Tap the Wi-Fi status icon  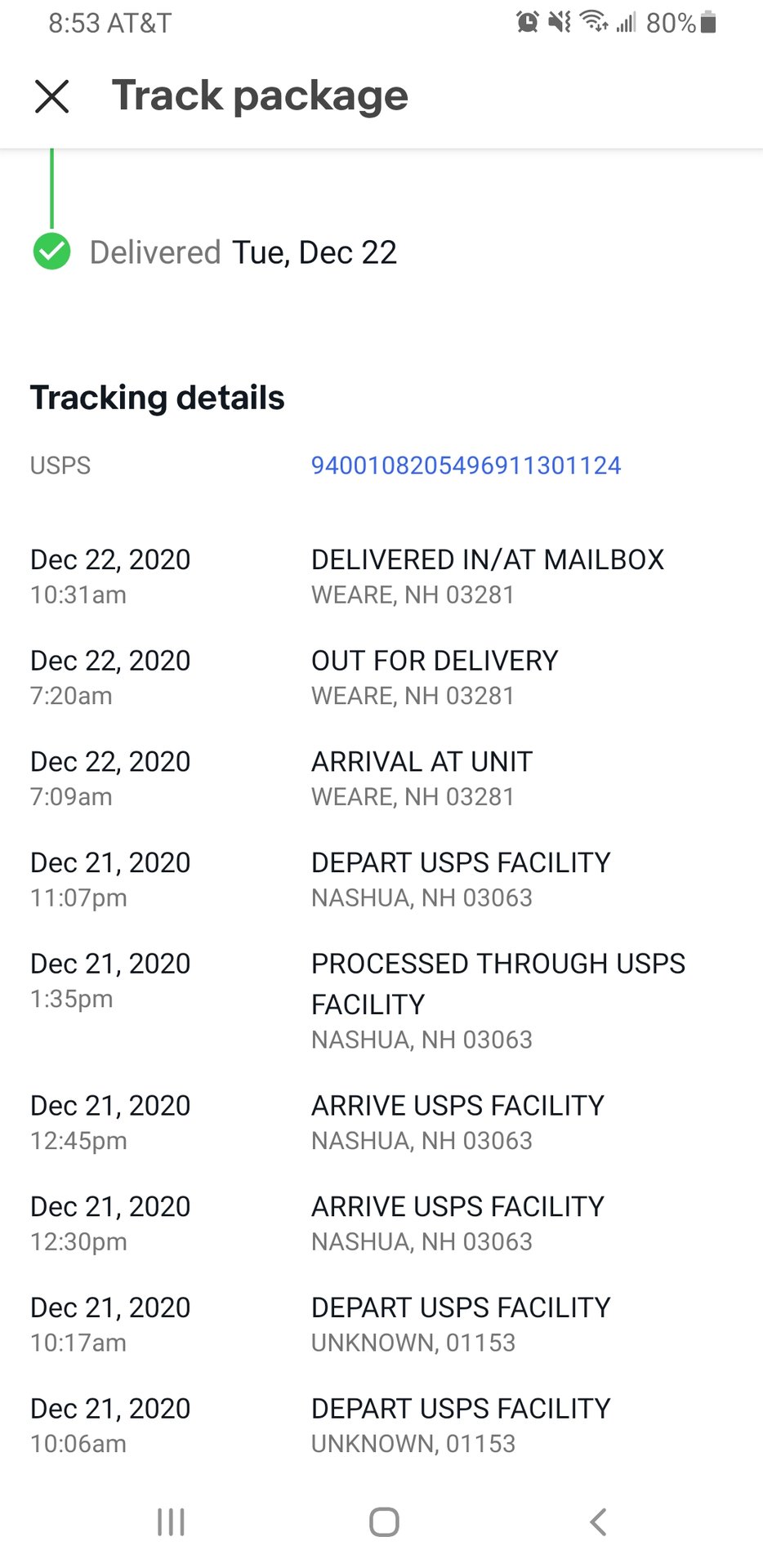(594, 22)
